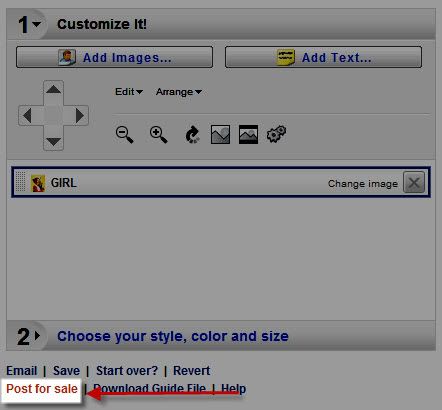Nudge image right with the right arrow
This screenshot has width=442, height=410.
coord(79,116)
